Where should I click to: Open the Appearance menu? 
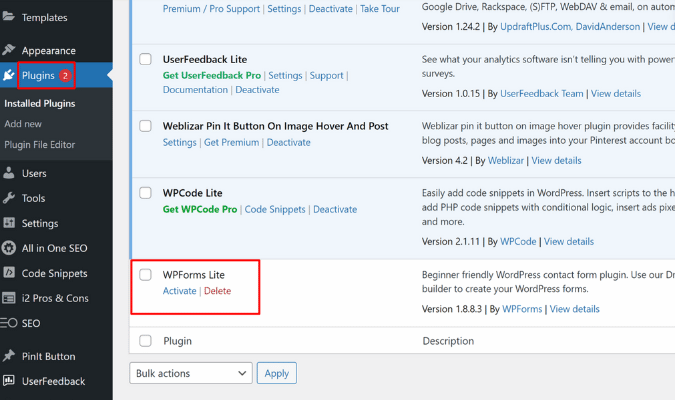point(49,51)
